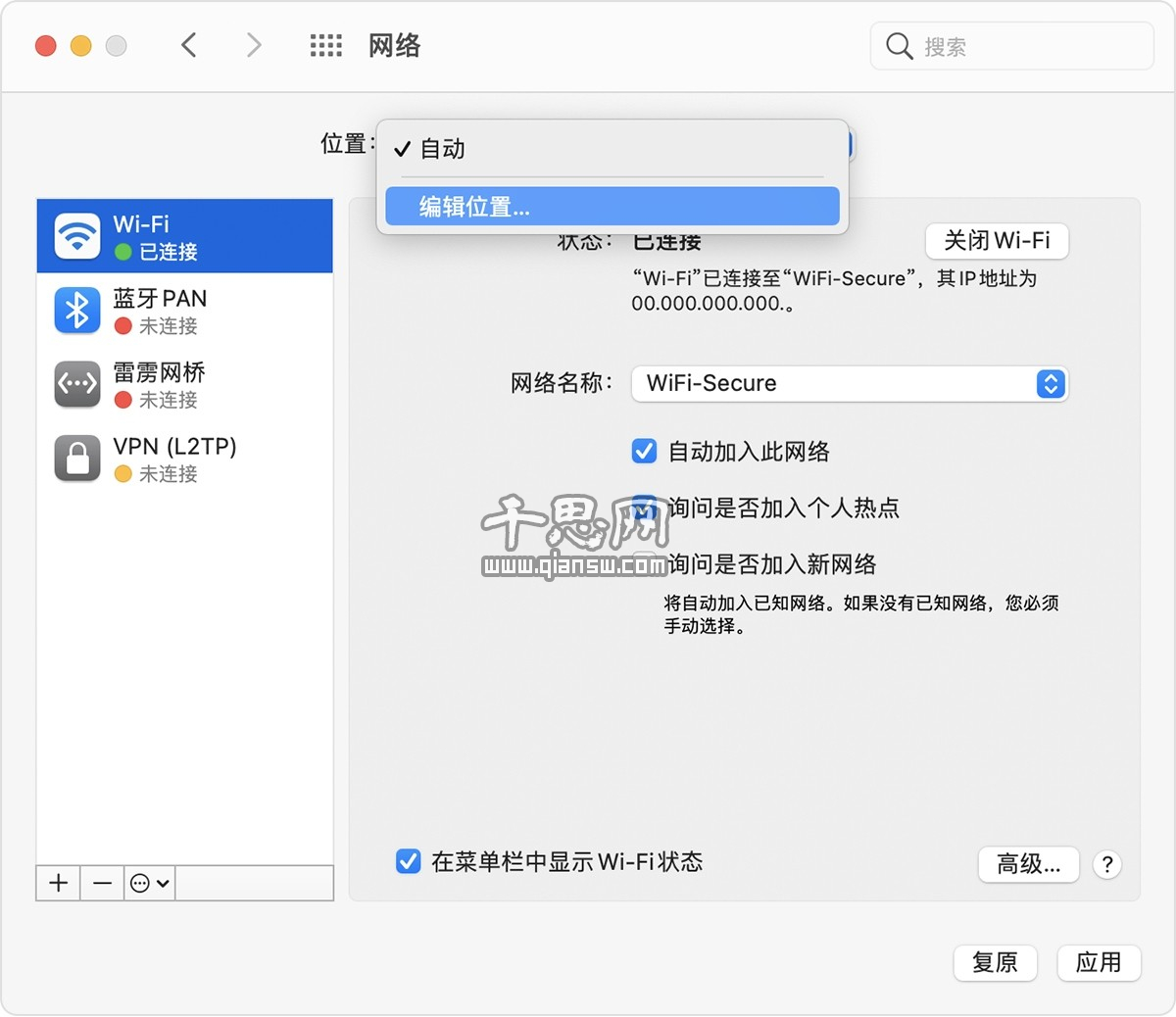1176x1017 pixels.
Task: Select the Wi-Fi service icon in sidebar
Action: (x=77, y=236)
